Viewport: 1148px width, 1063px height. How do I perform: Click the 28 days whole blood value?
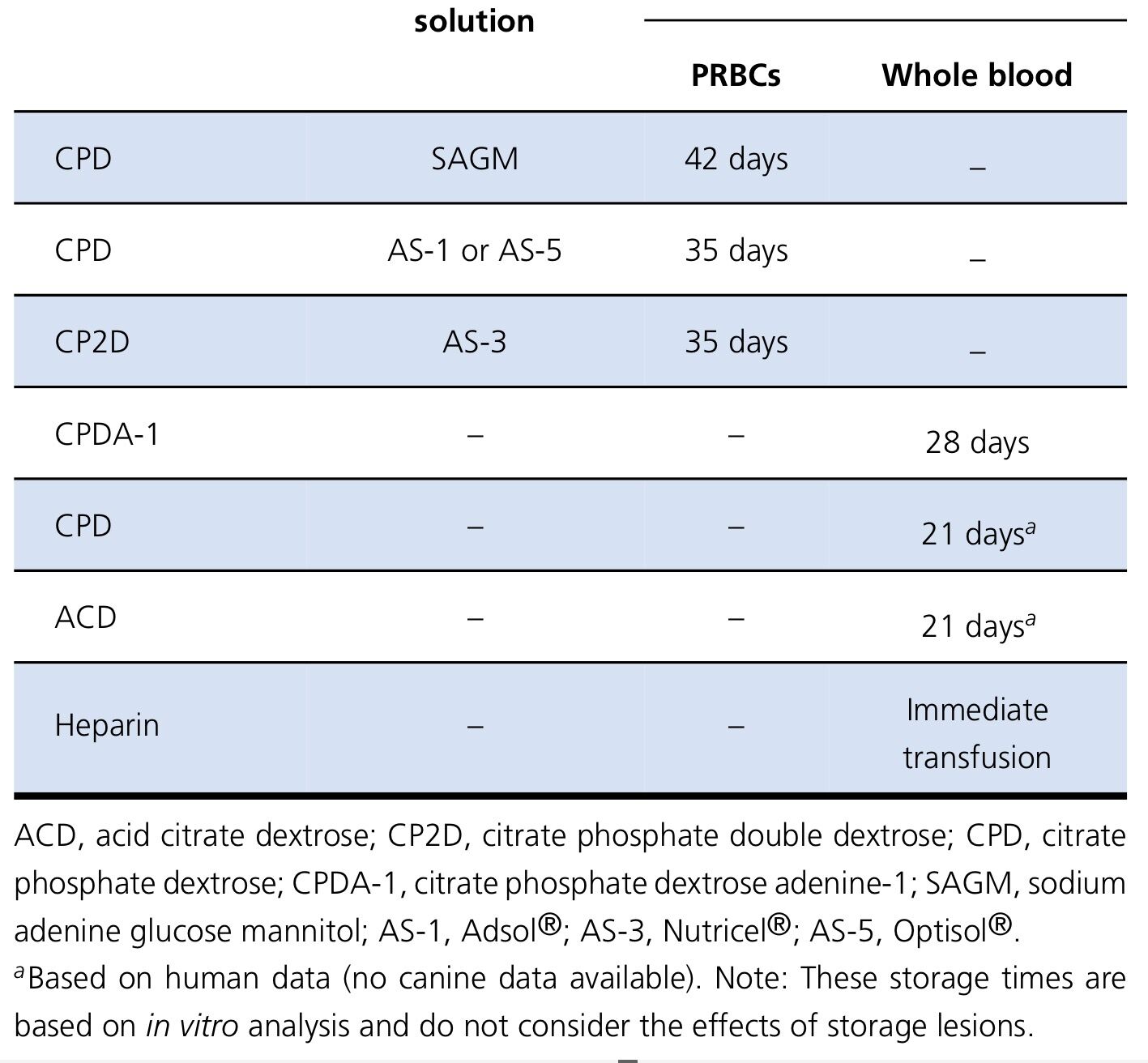coord(977,442)
